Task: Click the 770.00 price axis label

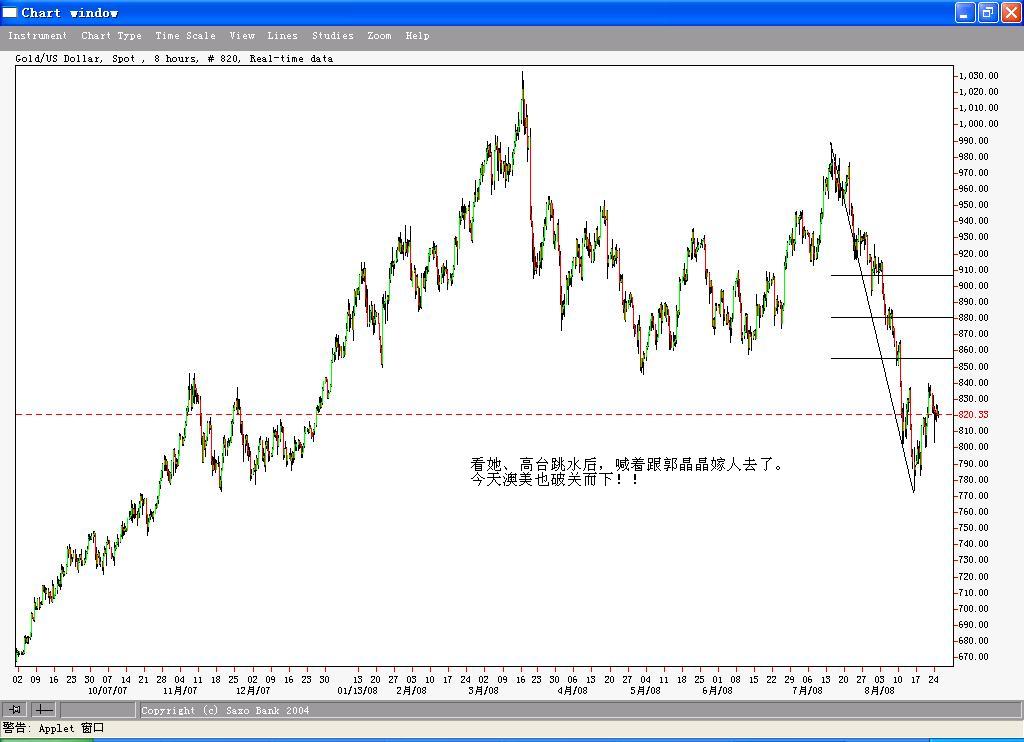Action: (973, 496)
